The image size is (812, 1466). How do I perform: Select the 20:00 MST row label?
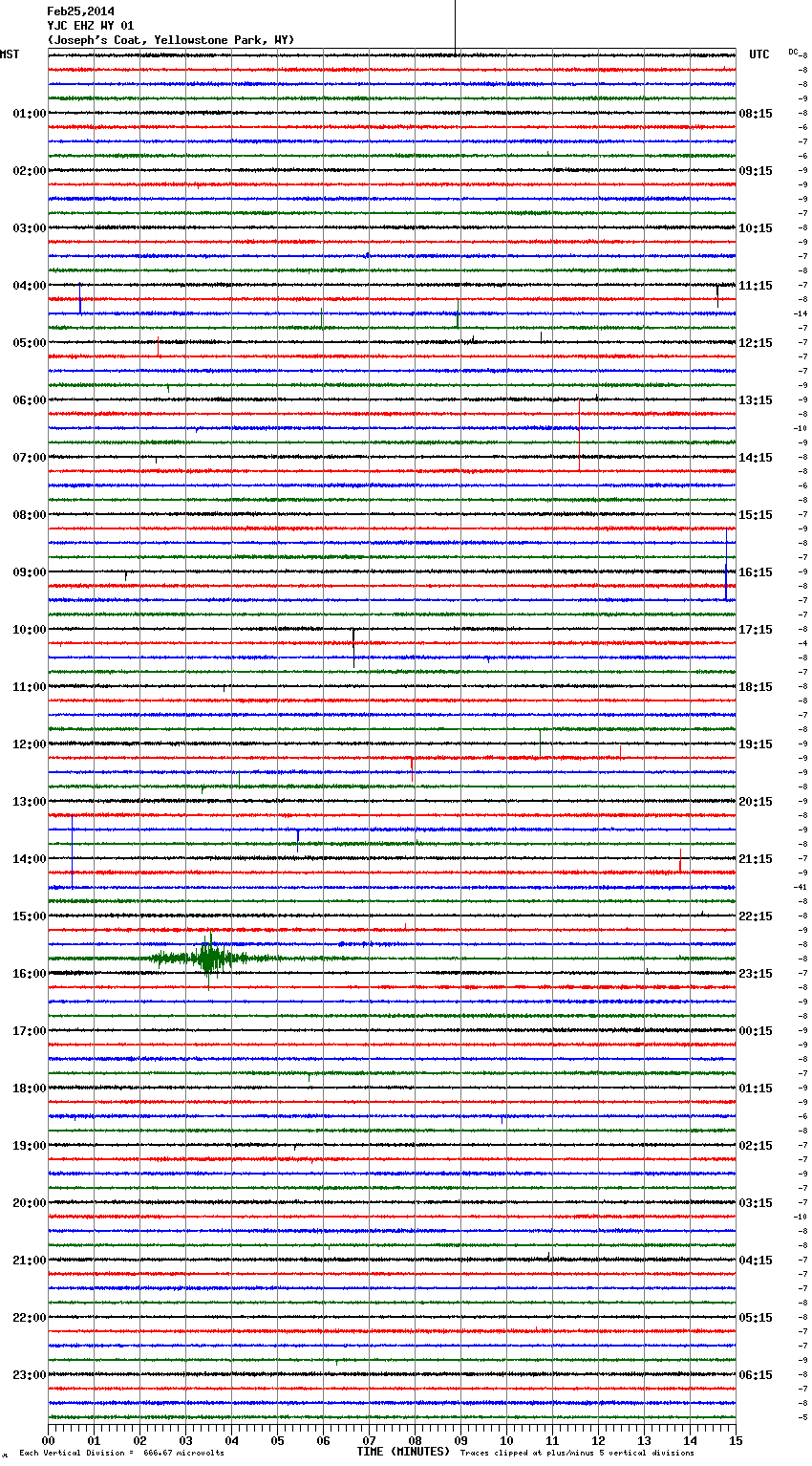coord(30,1203)
